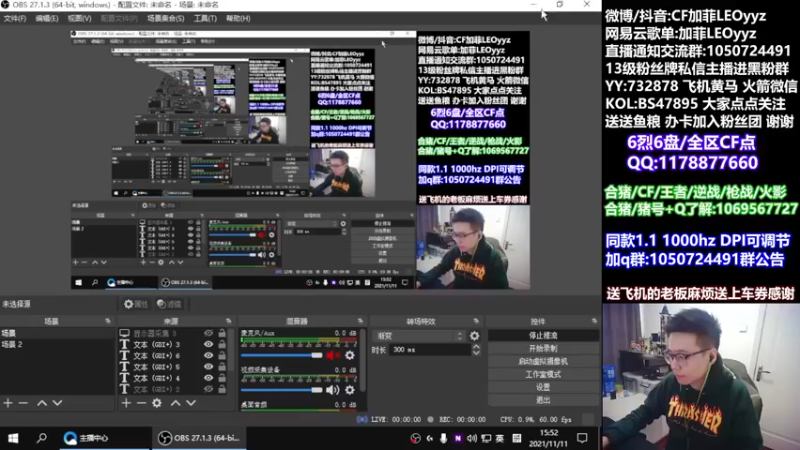Open source 属性 with the gear button
This screenshot has height=450, width=800.
coord(136,304)
